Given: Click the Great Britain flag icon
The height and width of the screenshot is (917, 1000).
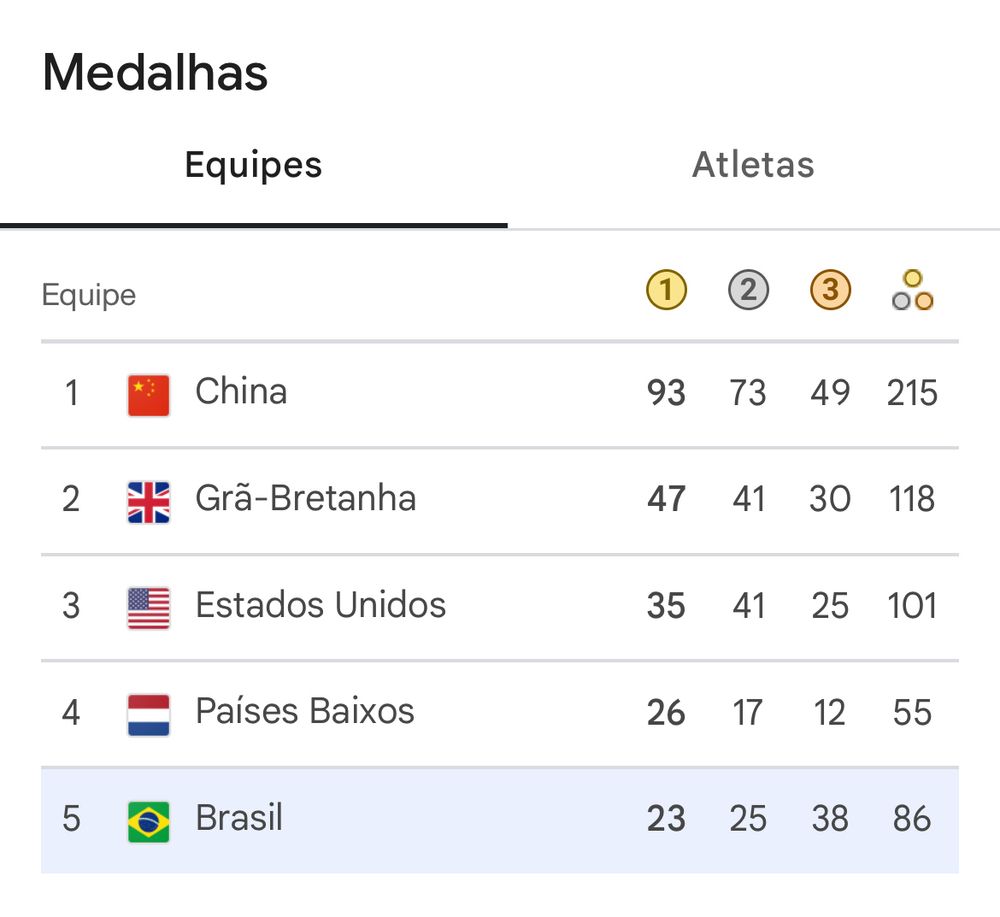Looking at the screenshot, I should click(x=149, y=502).
